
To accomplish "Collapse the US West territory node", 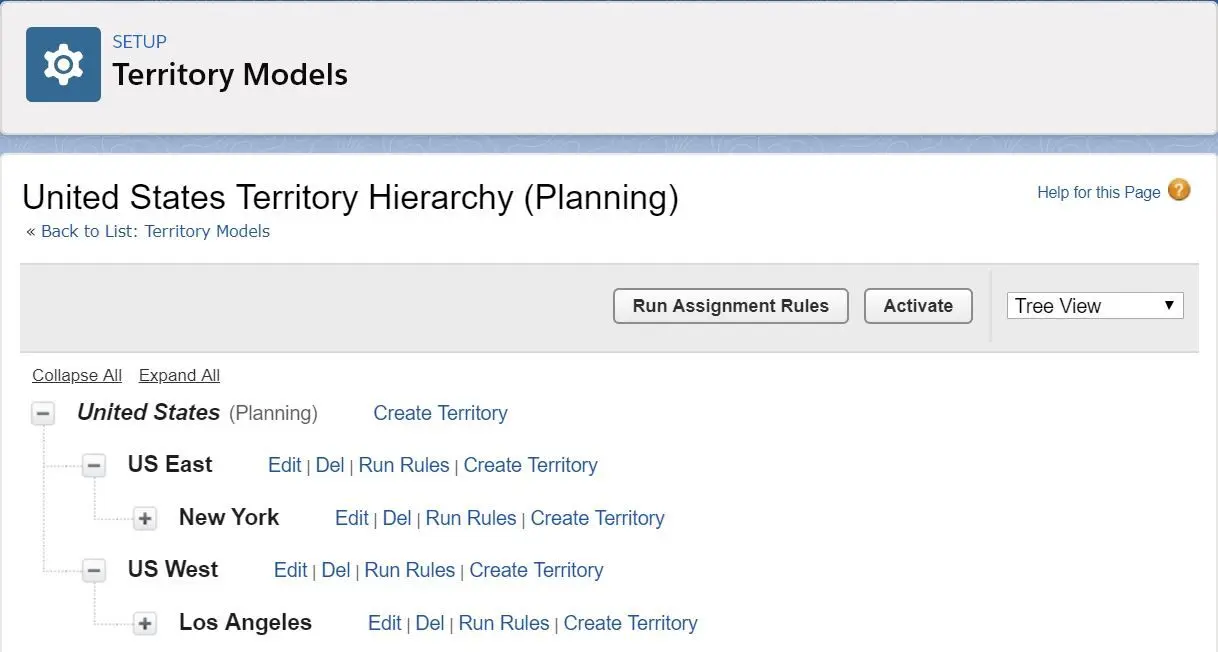I will pyautogui.click(x=94, y=571).
